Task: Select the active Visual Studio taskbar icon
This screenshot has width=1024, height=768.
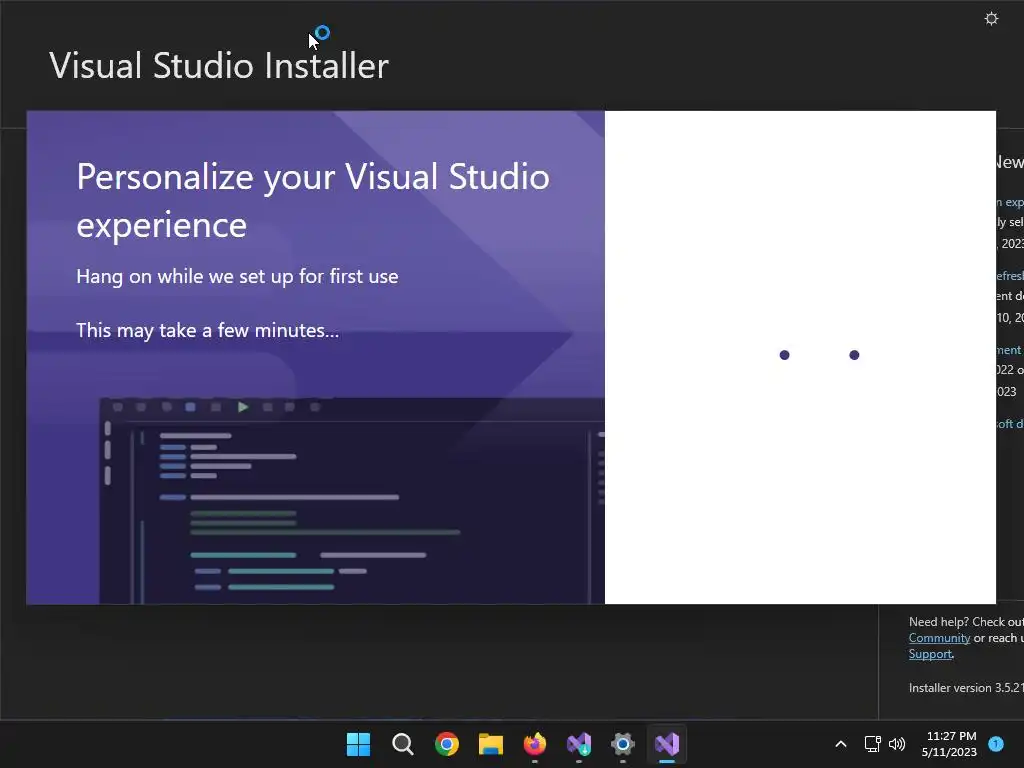Action: tap(667, 744)
